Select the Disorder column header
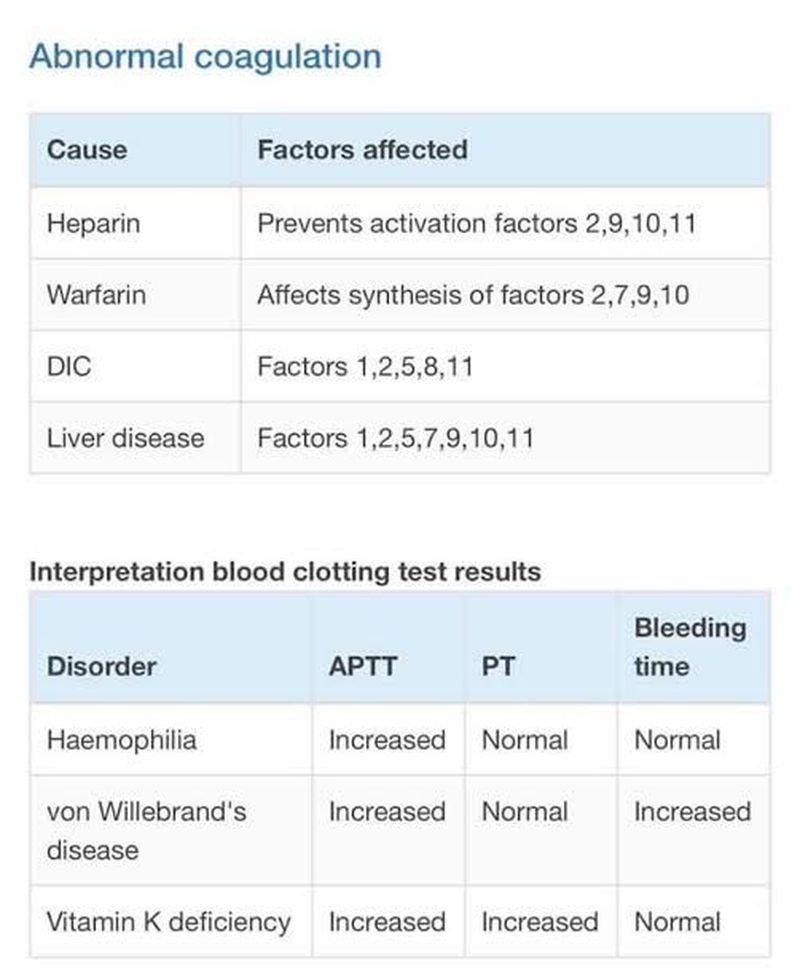This screenshot has width=800, height=974. coord(101,666)
